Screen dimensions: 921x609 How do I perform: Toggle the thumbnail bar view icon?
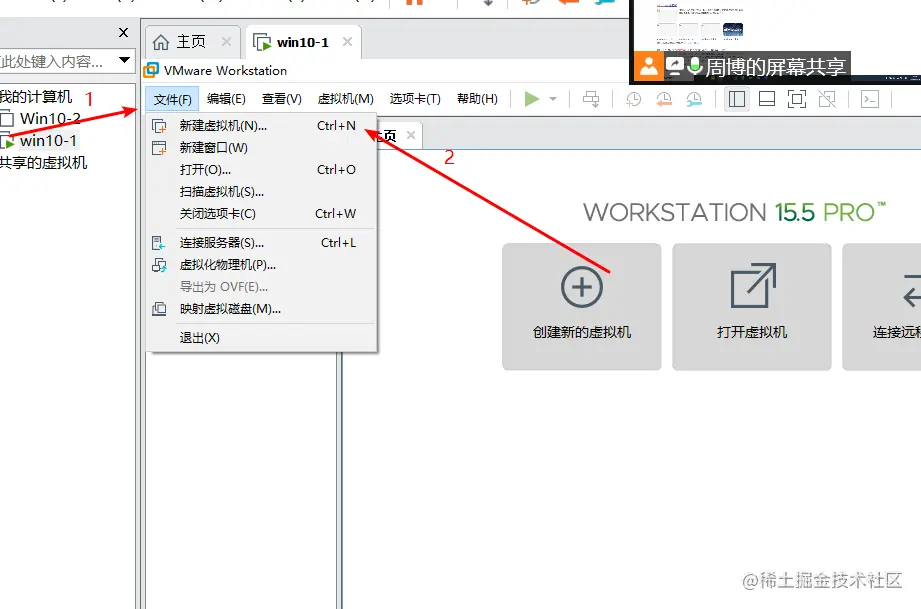[767, 99]
